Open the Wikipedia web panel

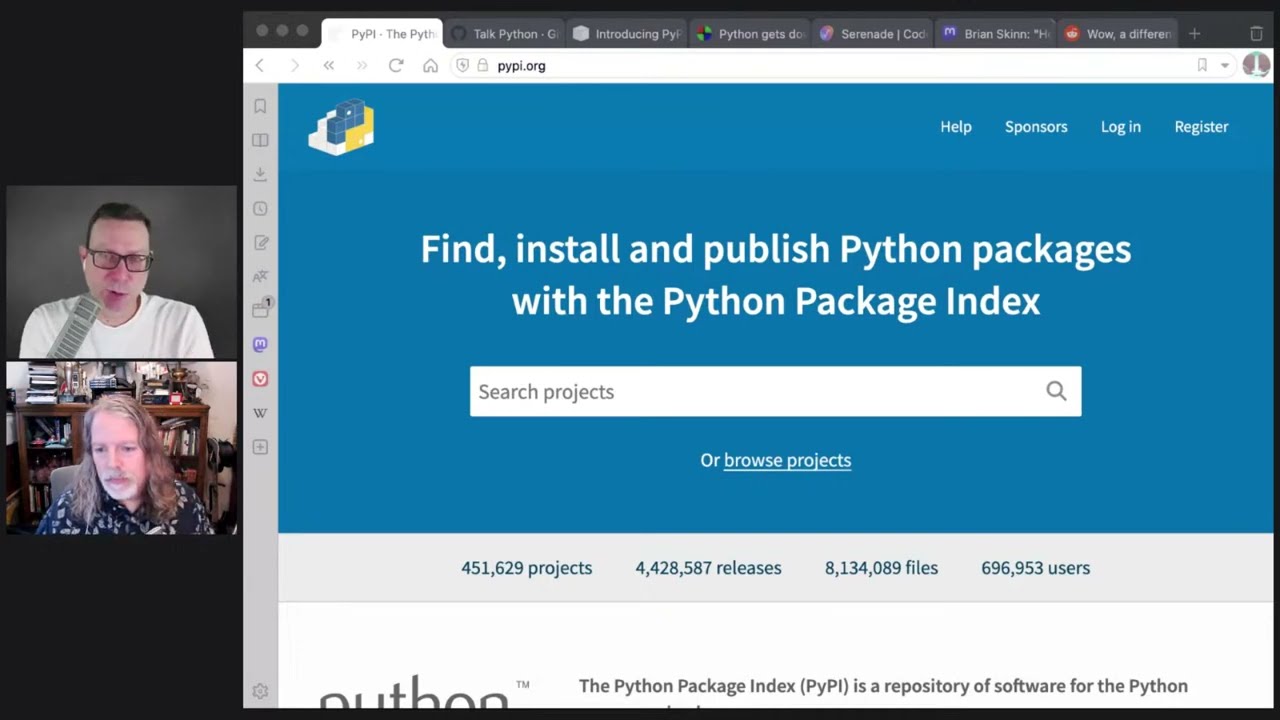[260, 413]
